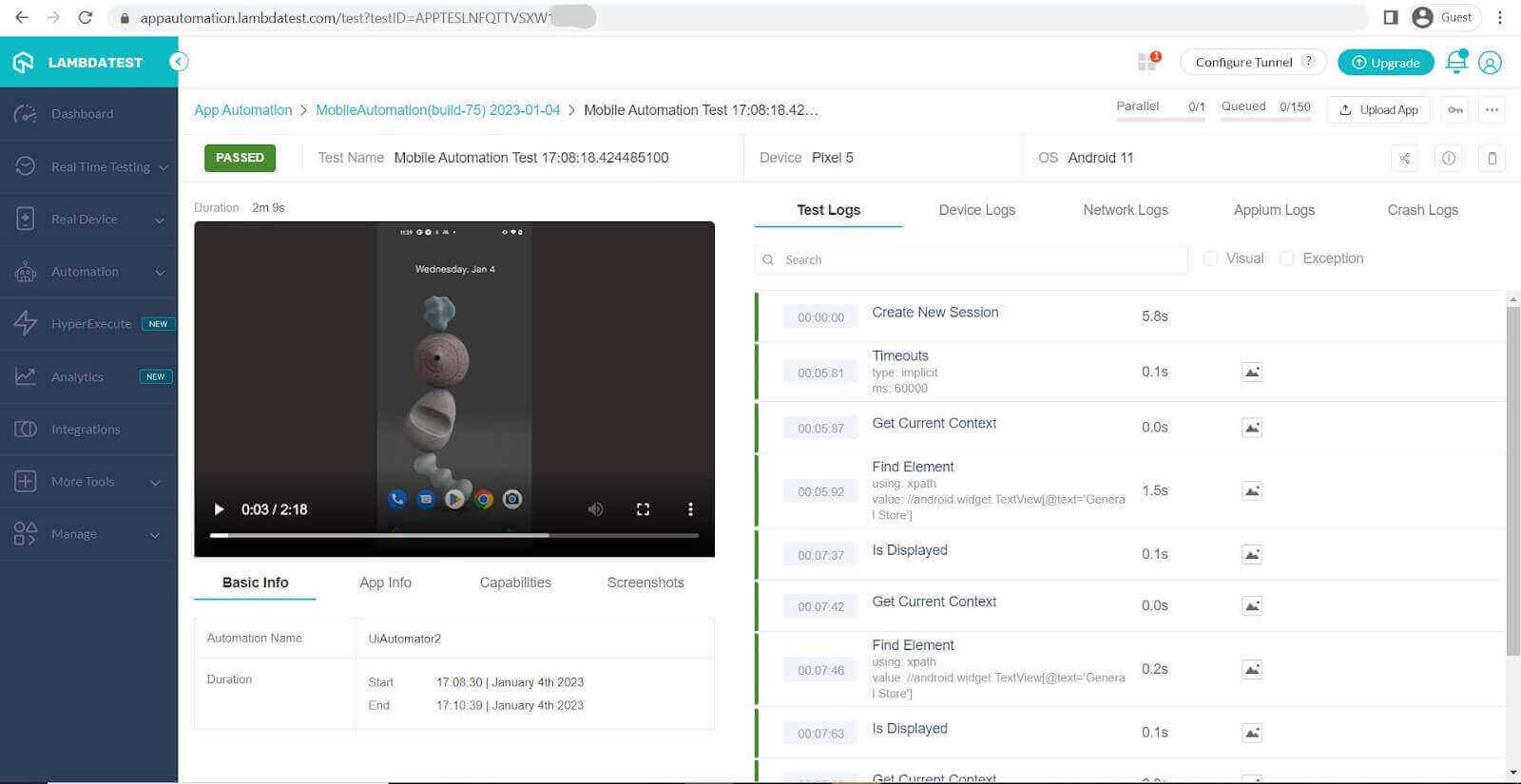Open the App Info tab
The image size is (1521, 784).
pos(385,583)
